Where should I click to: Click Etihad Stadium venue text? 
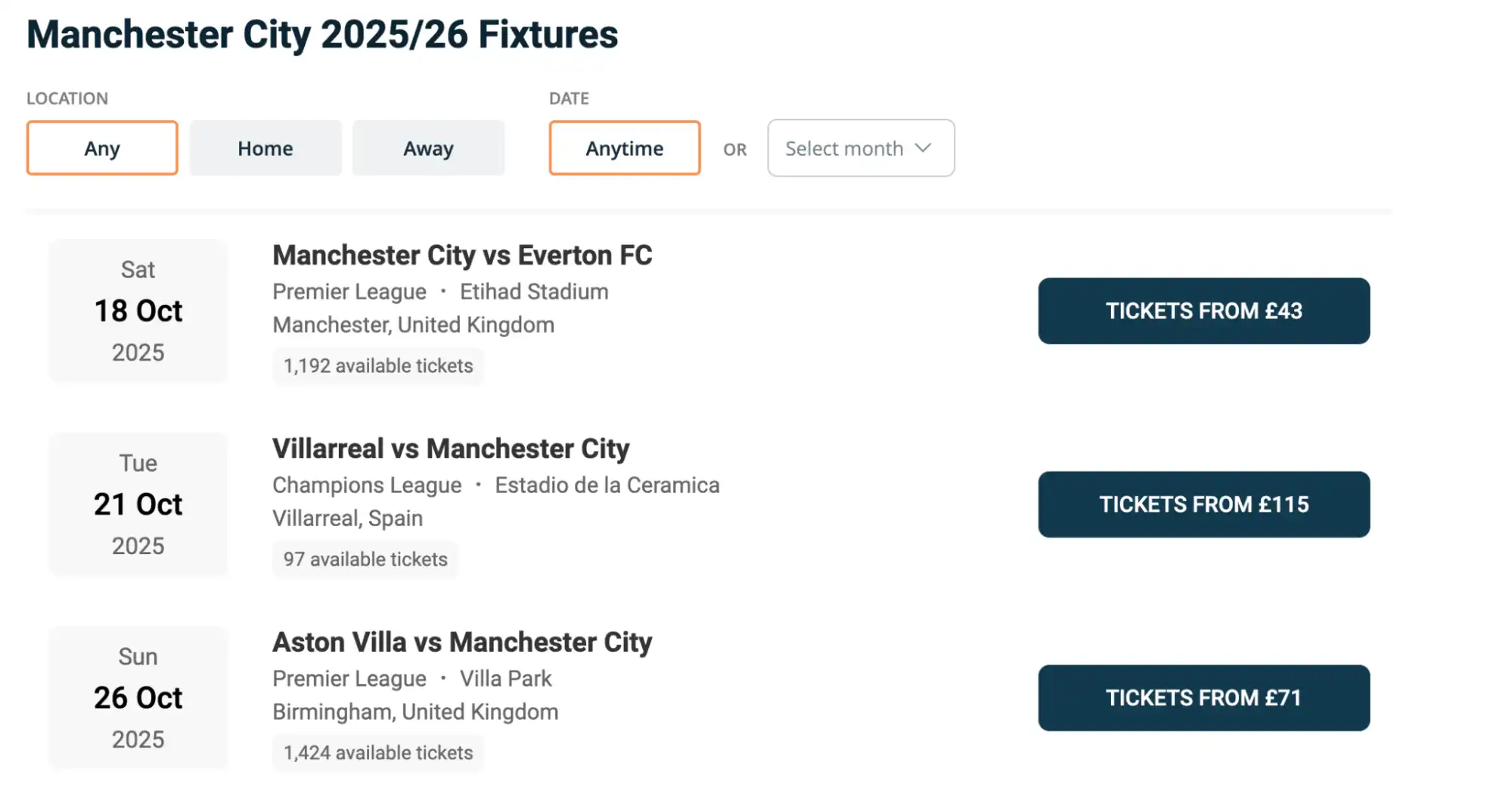pos(533,291)
